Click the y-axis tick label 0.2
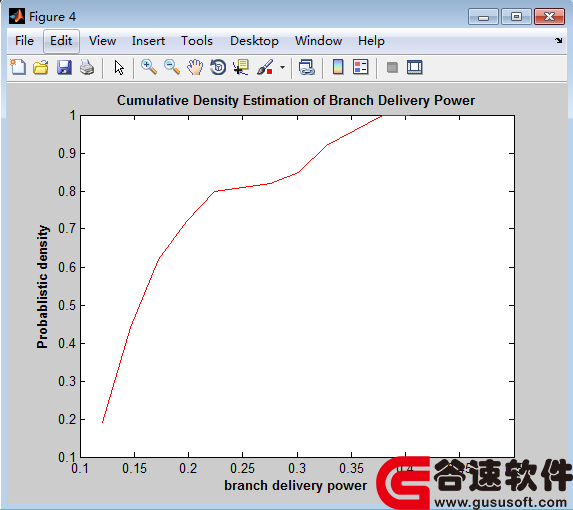The height and width of the screenshot is (510, 573). pyautogui.click(x=67, y=419)
